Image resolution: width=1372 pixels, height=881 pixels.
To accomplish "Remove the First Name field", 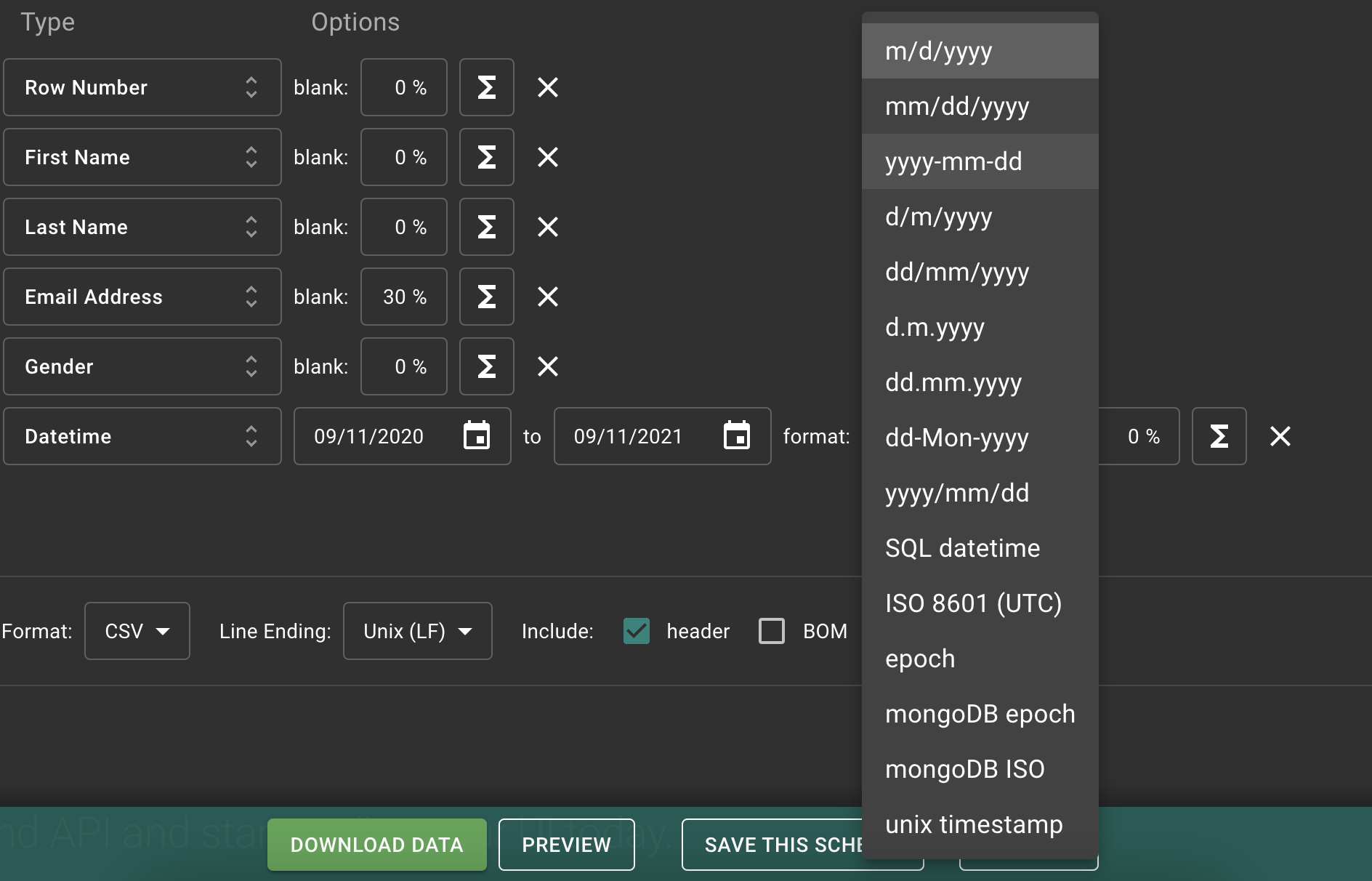I will coord(548,157).
